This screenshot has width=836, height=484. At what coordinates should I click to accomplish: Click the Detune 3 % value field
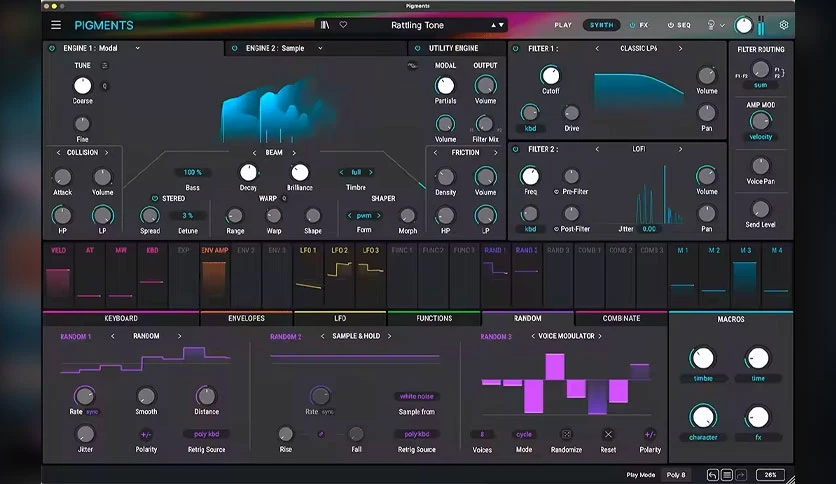pos(188,215)
